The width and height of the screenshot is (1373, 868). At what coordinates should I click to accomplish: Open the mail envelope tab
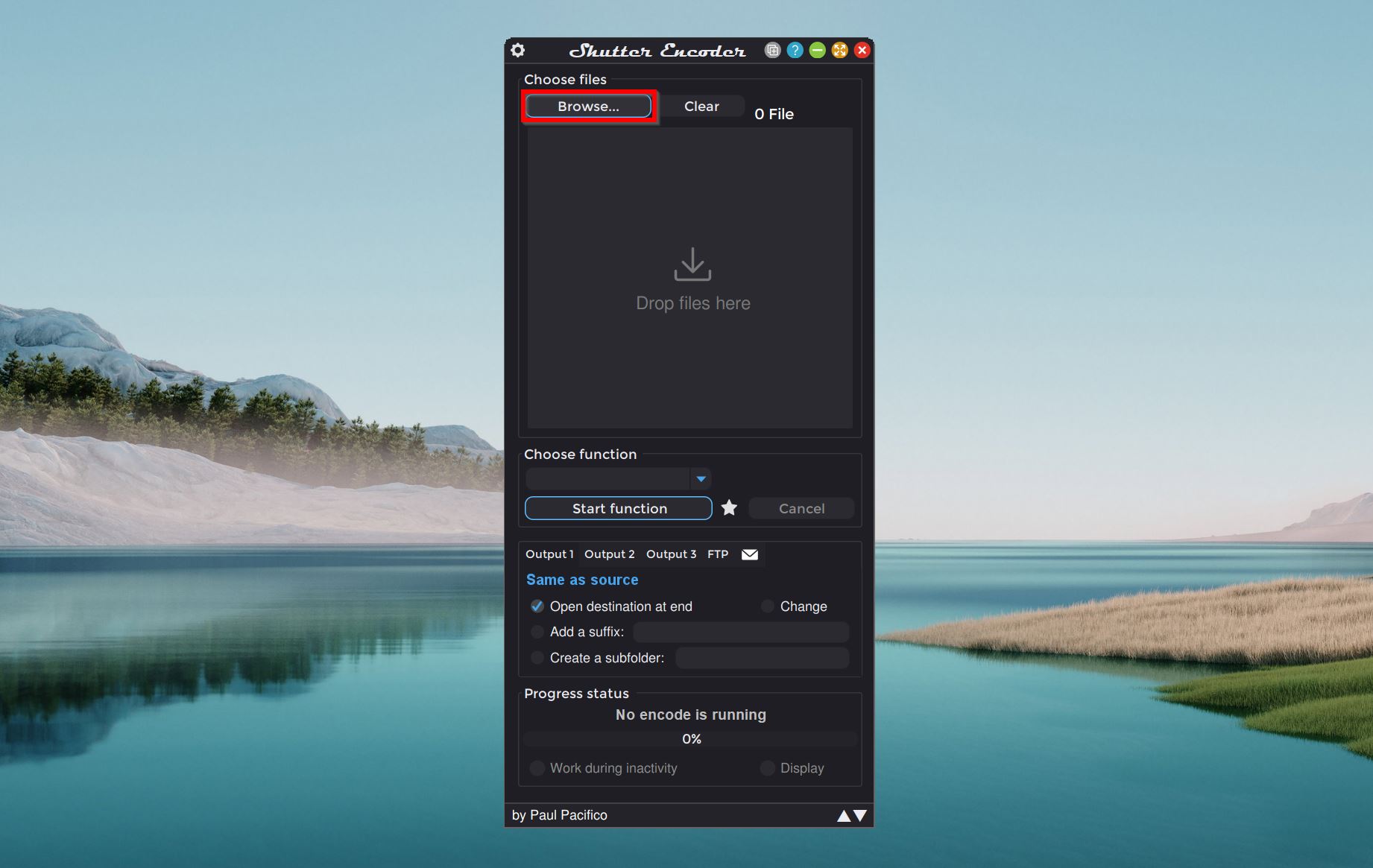(750, 554)
